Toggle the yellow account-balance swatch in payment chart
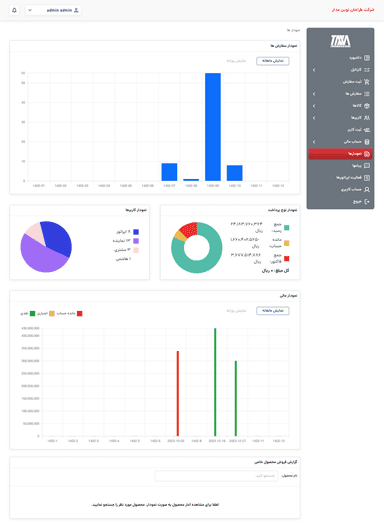The image size is (384, 524). point(286,243)
